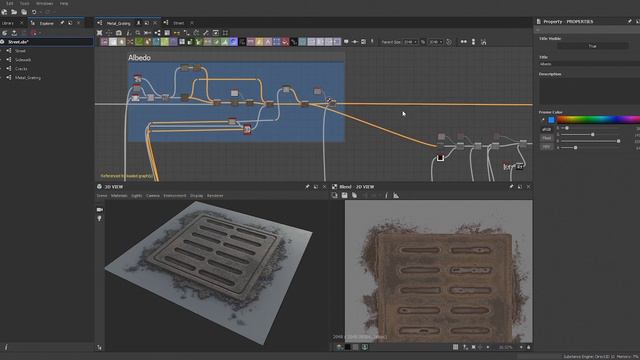Switch to the Street graph tab

point(178,23)
